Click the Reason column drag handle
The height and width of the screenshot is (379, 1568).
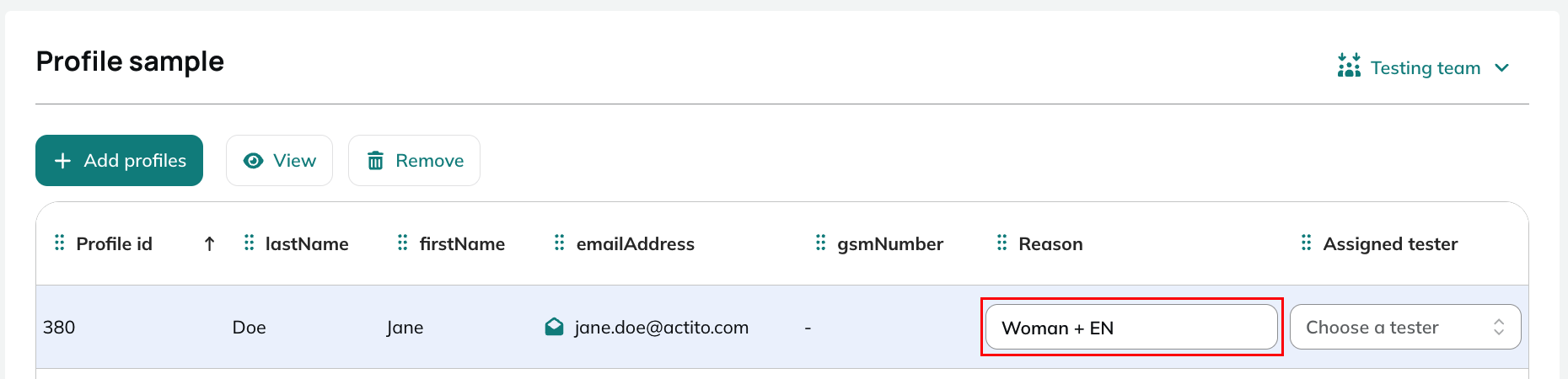point(1001,243)
